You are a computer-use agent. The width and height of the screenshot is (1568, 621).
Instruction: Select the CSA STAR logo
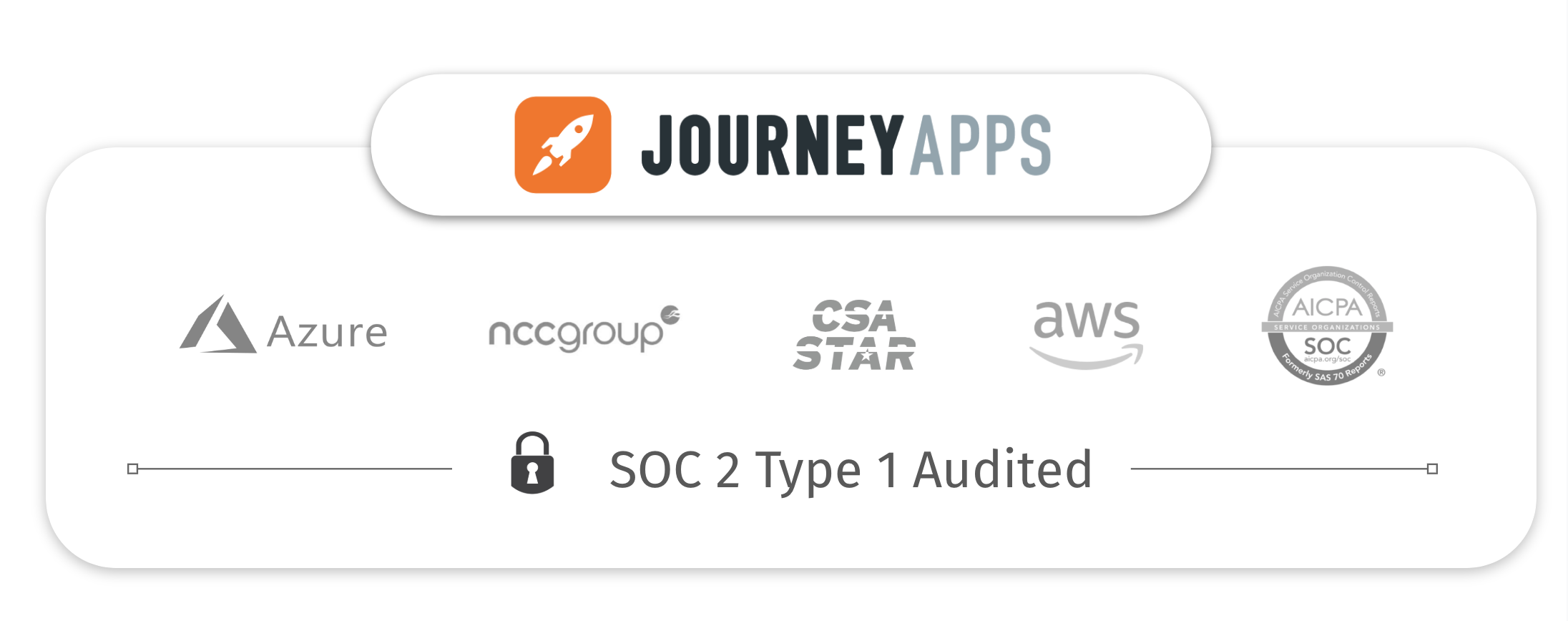[854, 335]
